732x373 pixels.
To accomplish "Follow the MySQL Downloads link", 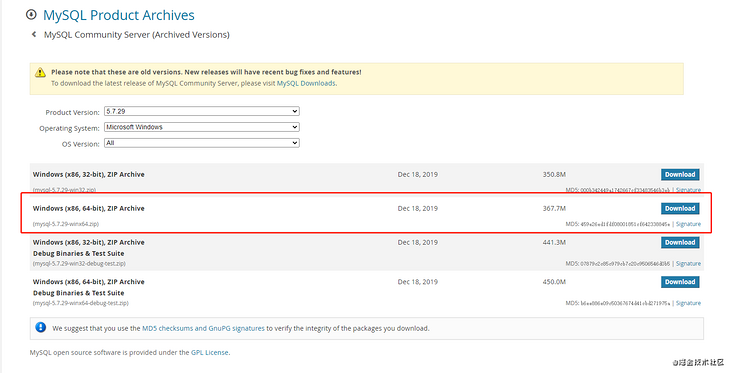I will coord(306,84).
